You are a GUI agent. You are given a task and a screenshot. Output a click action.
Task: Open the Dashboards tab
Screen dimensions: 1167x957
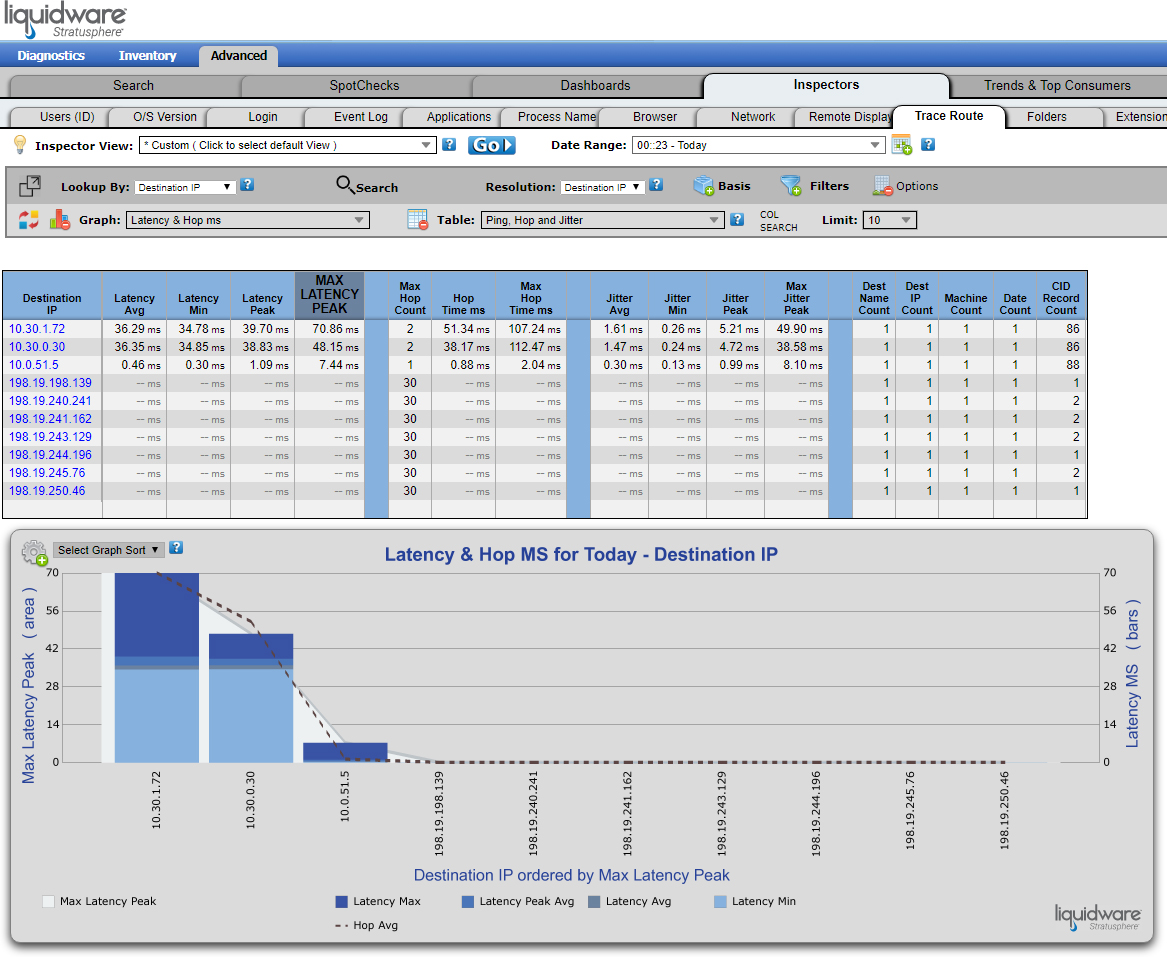tap(595, 86)
